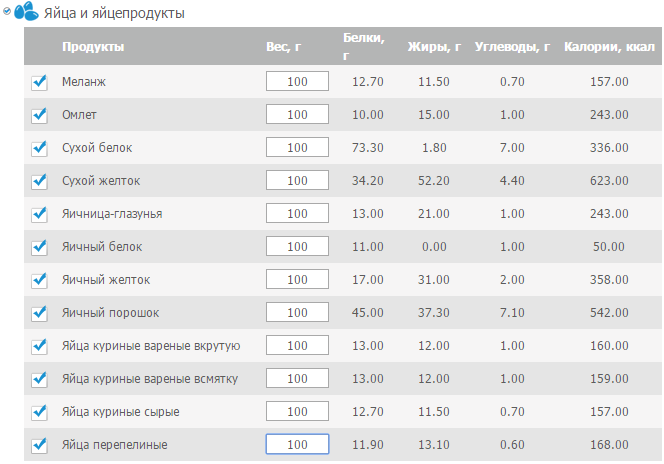Open the Яйца и яйцепродукты category title

tap(114, 13)
